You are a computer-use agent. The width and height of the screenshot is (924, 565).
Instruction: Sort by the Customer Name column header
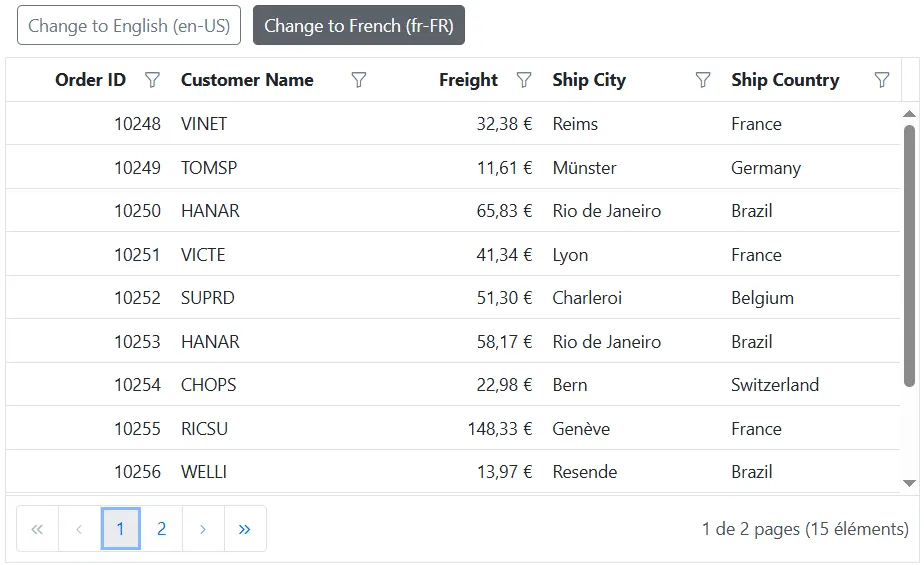click(247, 80)
